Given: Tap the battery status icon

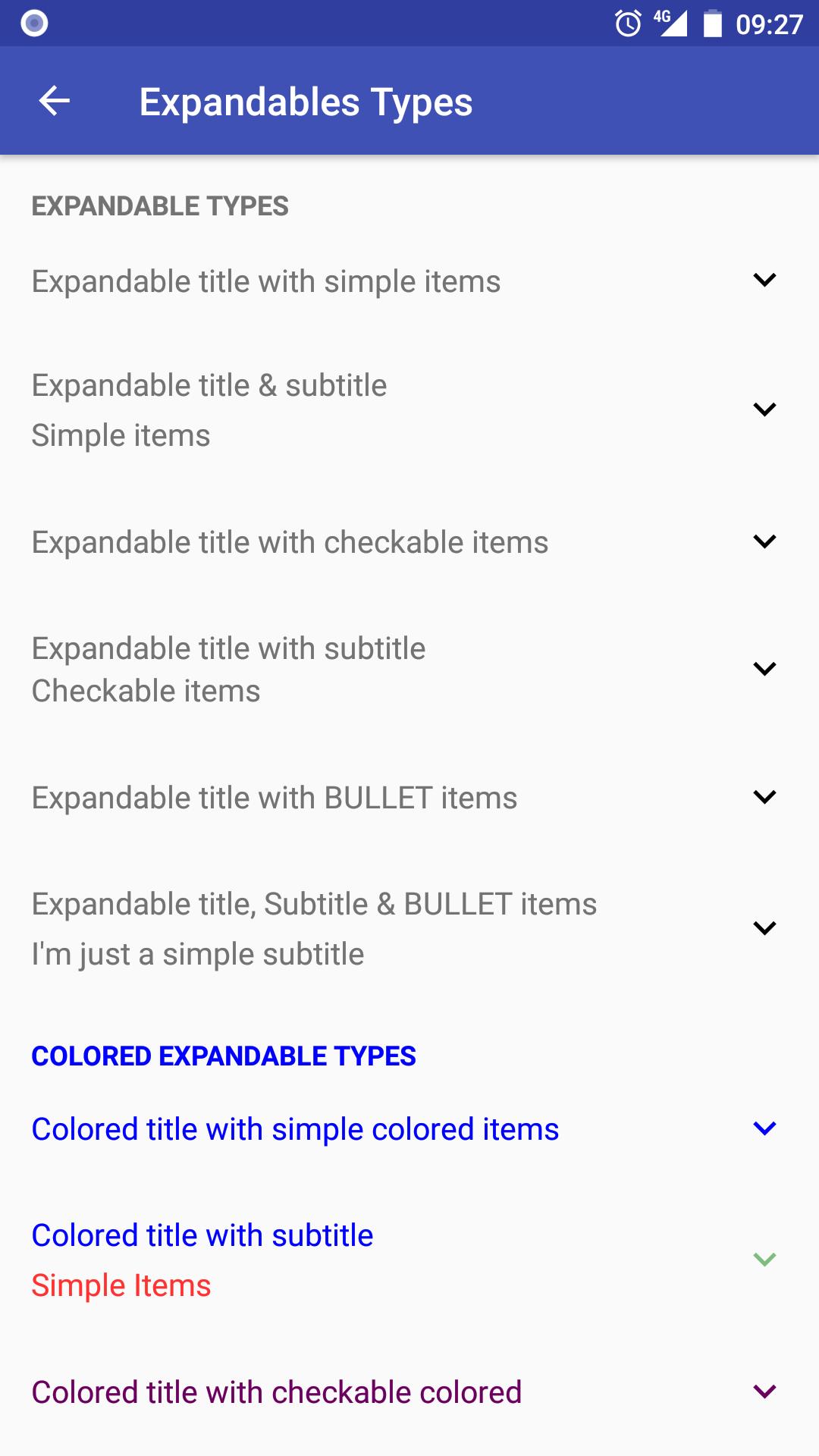Looking at the screenshot, I should click(x=712, y=24).
